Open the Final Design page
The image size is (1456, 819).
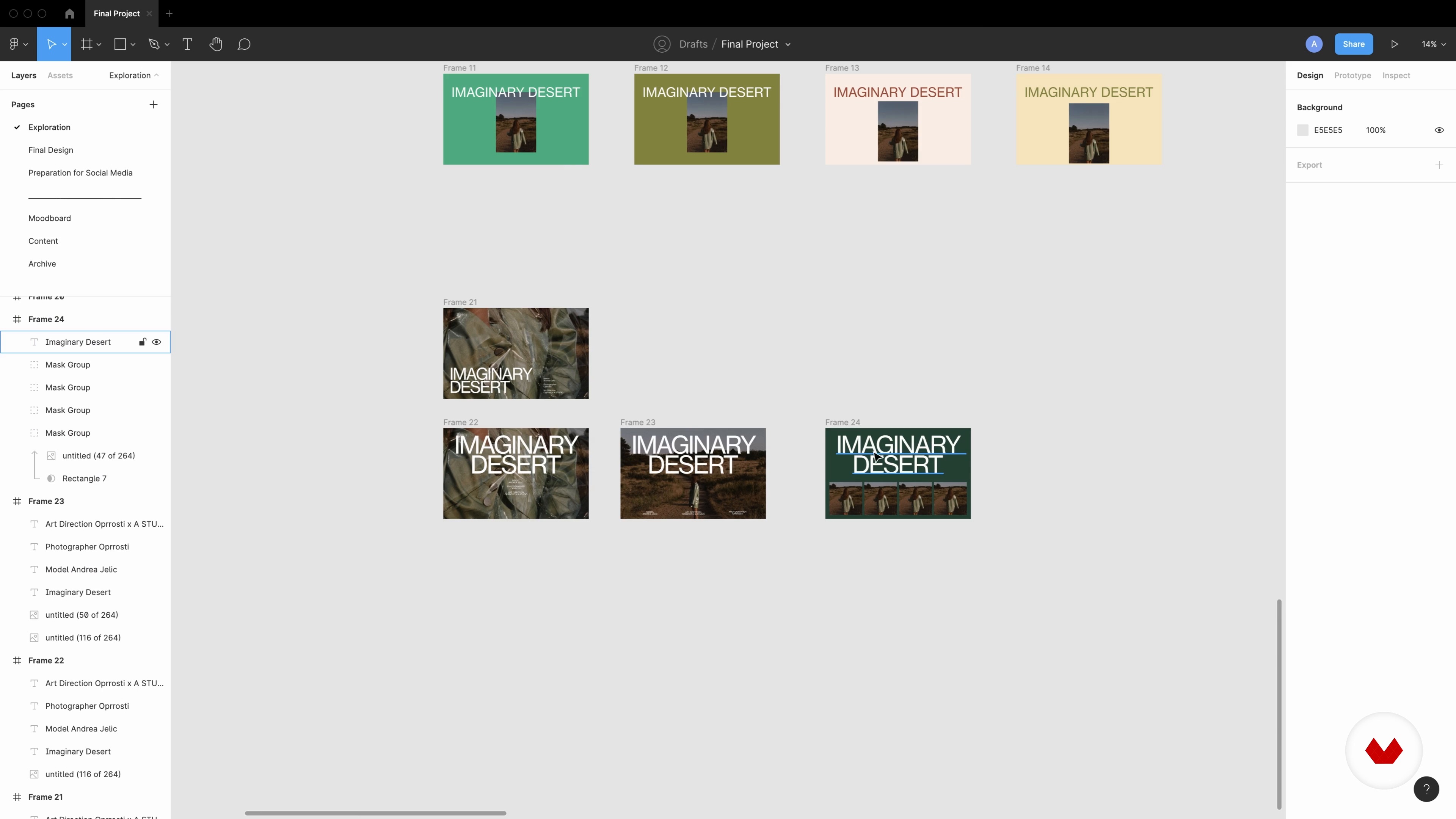[x=51, y=150]
